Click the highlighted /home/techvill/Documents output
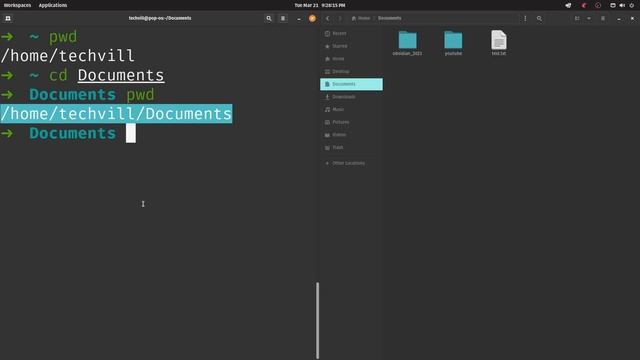 click(116, 113)
